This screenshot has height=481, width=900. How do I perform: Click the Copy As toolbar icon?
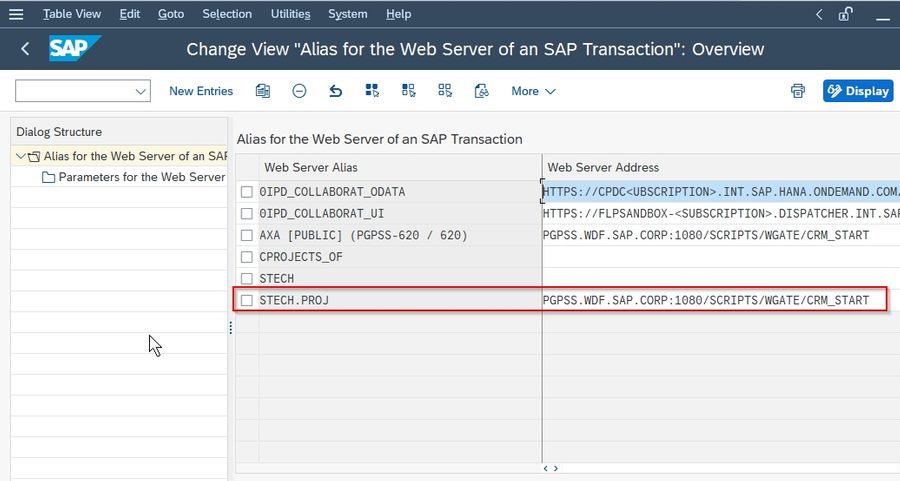[x=263, y=91]
